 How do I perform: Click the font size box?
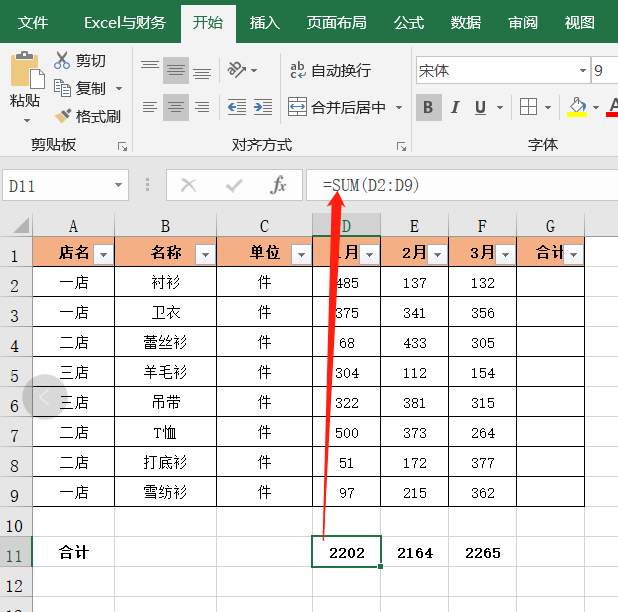point(604,71)
